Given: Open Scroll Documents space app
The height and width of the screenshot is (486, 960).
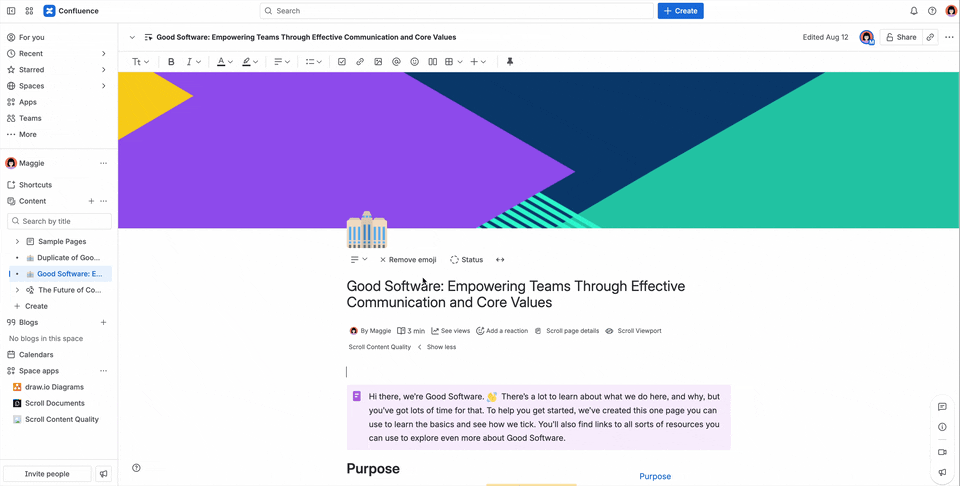Looking at the screenshot, I should [x=54, y=403].
